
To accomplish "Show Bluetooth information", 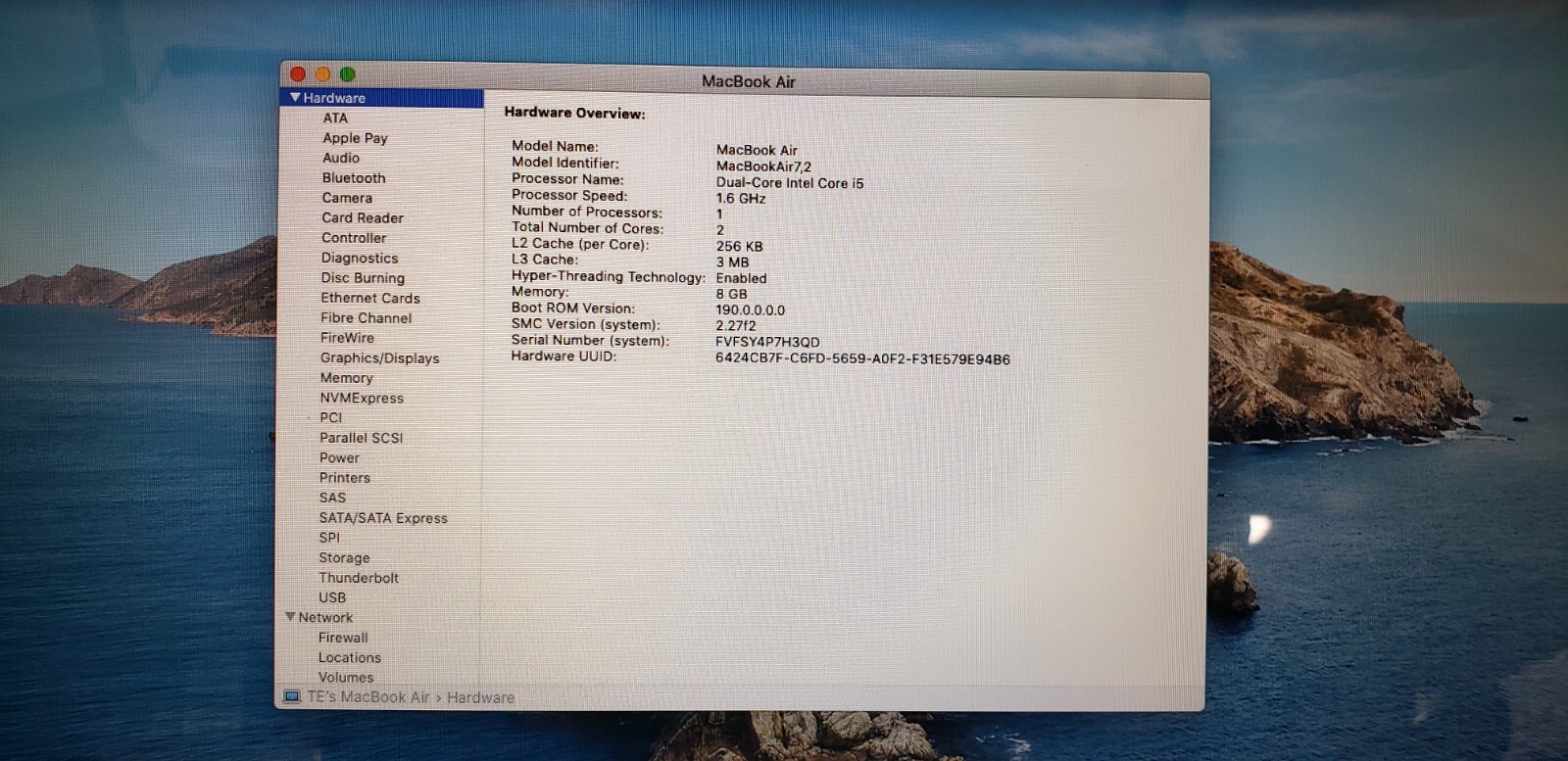I will (x=354, y=178).
